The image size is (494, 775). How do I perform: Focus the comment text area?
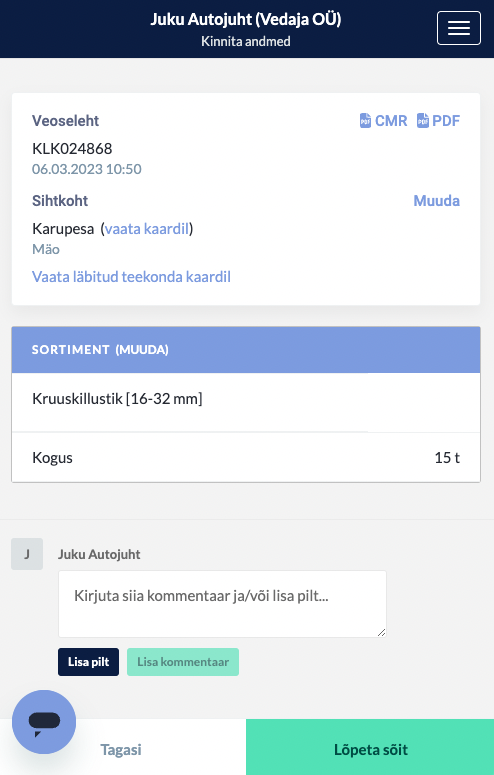pos(222,604)
